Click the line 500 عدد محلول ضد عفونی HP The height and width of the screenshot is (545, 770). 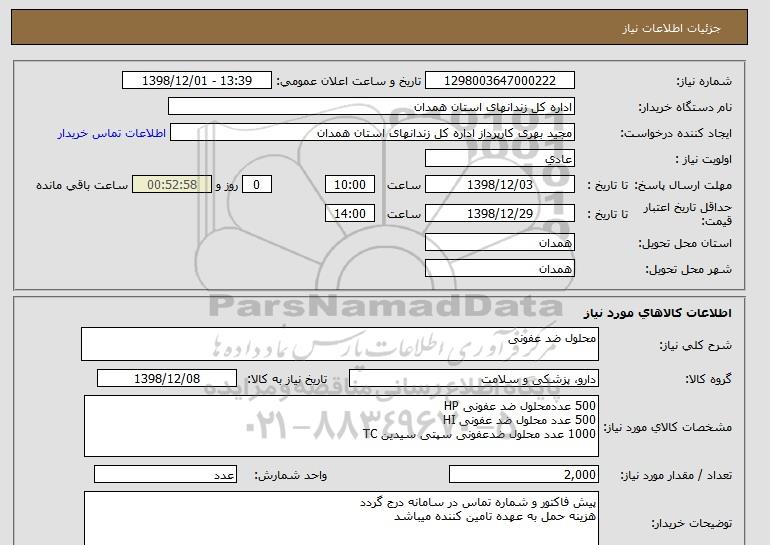click(x=520, y=406)
